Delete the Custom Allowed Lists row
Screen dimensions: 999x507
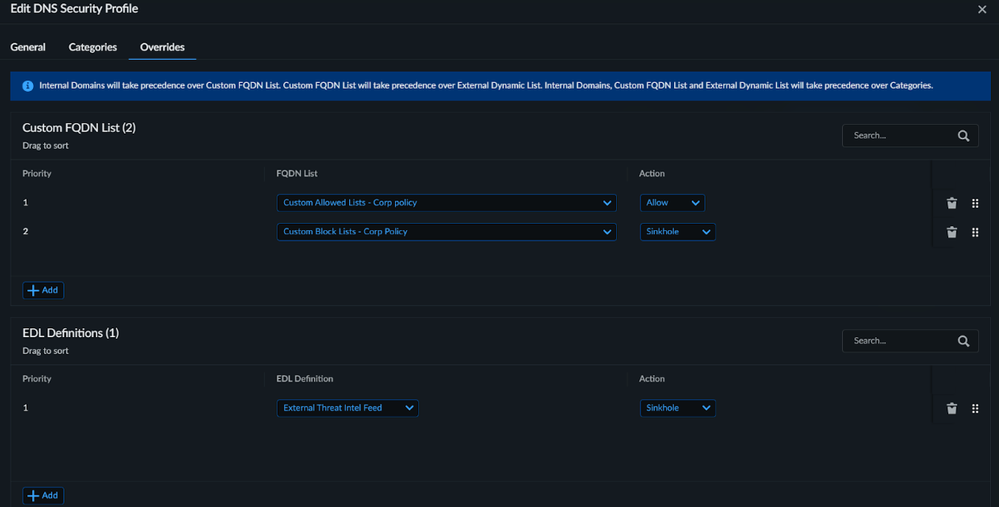point(951,203)
